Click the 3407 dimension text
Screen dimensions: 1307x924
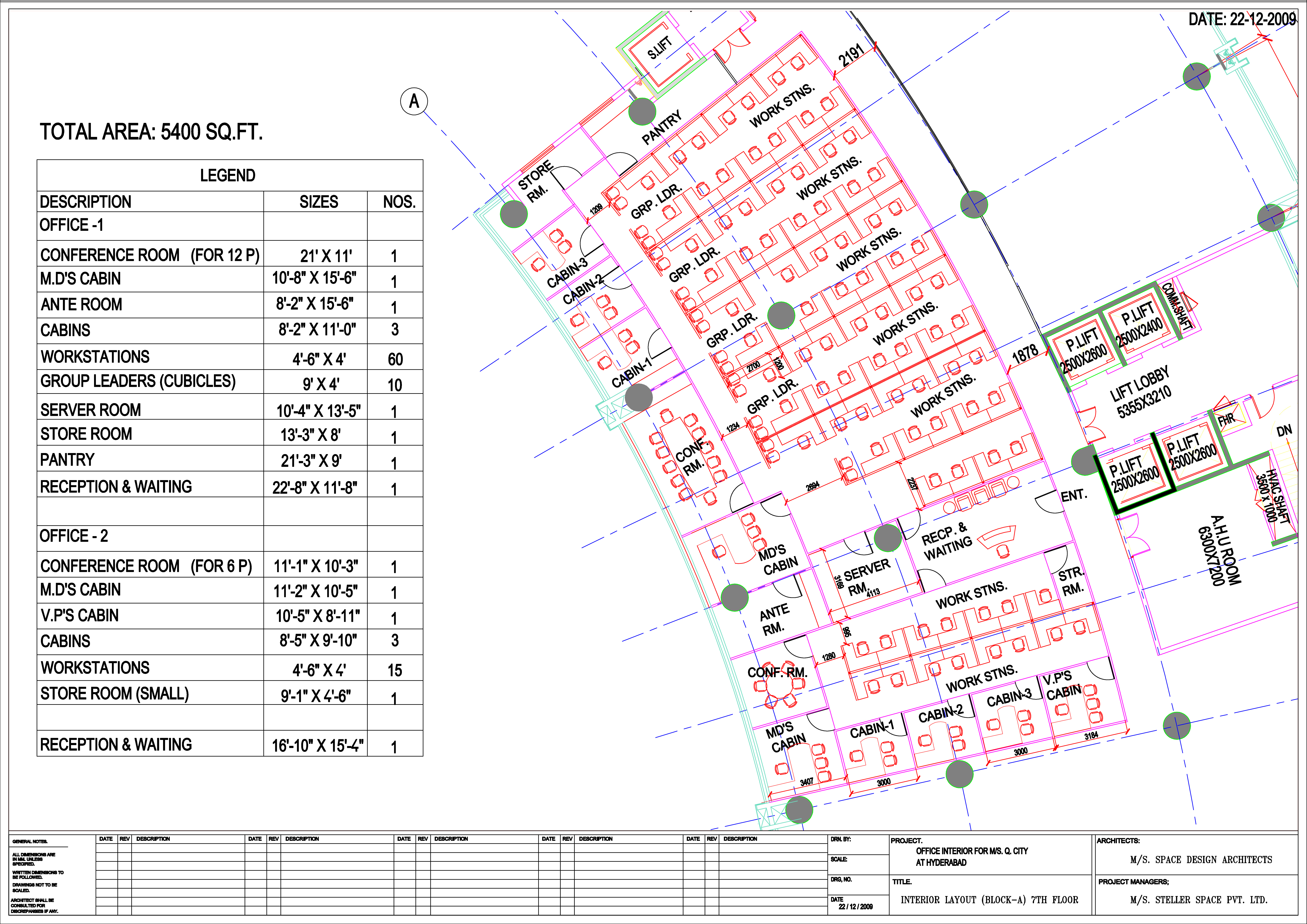807,782
